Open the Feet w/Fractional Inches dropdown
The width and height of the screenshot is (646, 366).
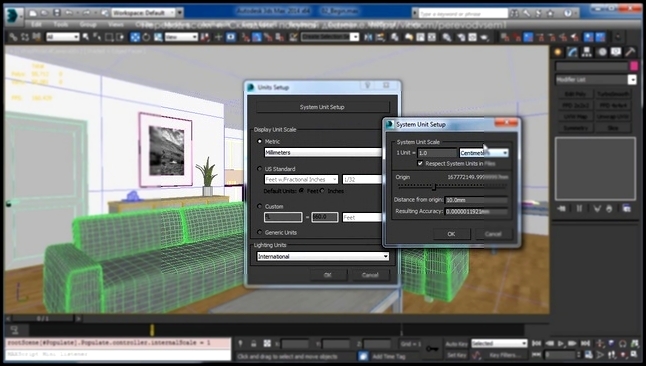click(301, 179)
